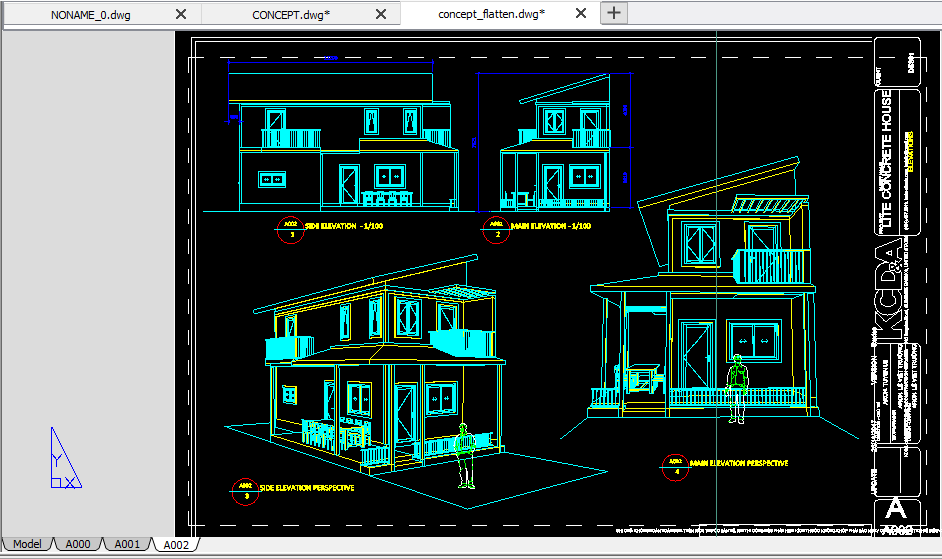Select the concept_flatten.dwg* tab
942x559 pixels.
pyautogui.click(x=491, y=14)
